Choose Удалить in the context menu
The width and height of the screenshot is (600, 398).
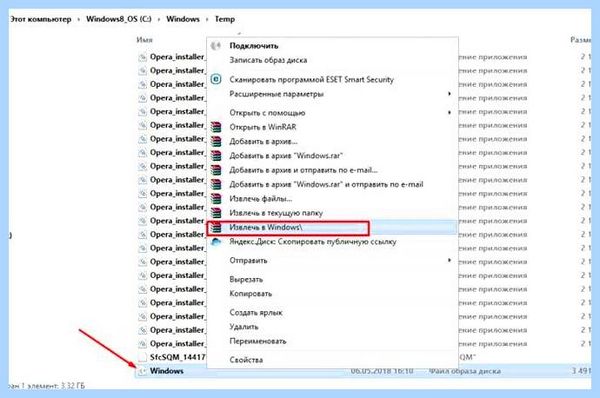[x=244, y=327]
